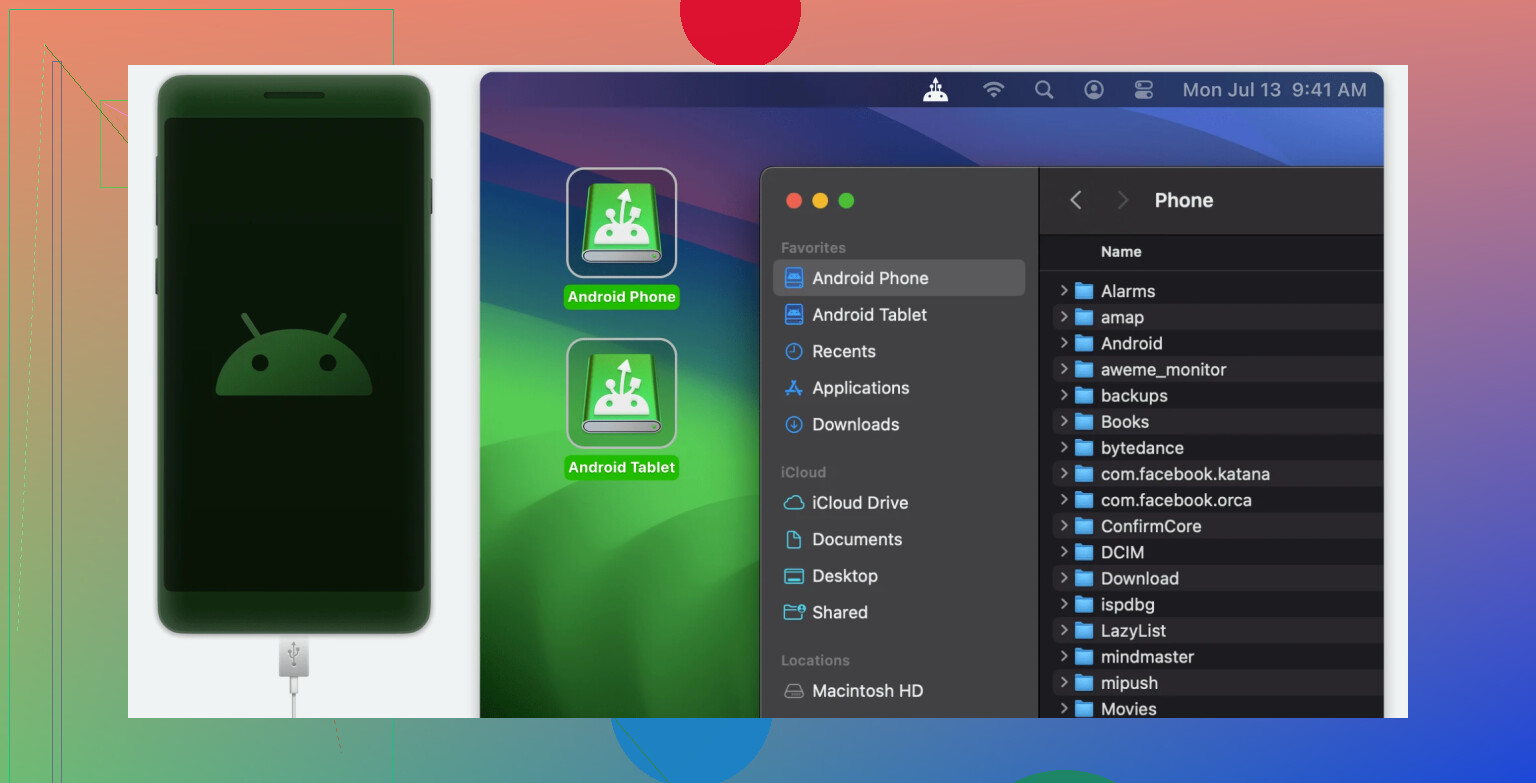Image resolution: width=1536 pixels, height=783 pixels.
Task: Select Android Phone drive on desktop
Action: point(621,223)
